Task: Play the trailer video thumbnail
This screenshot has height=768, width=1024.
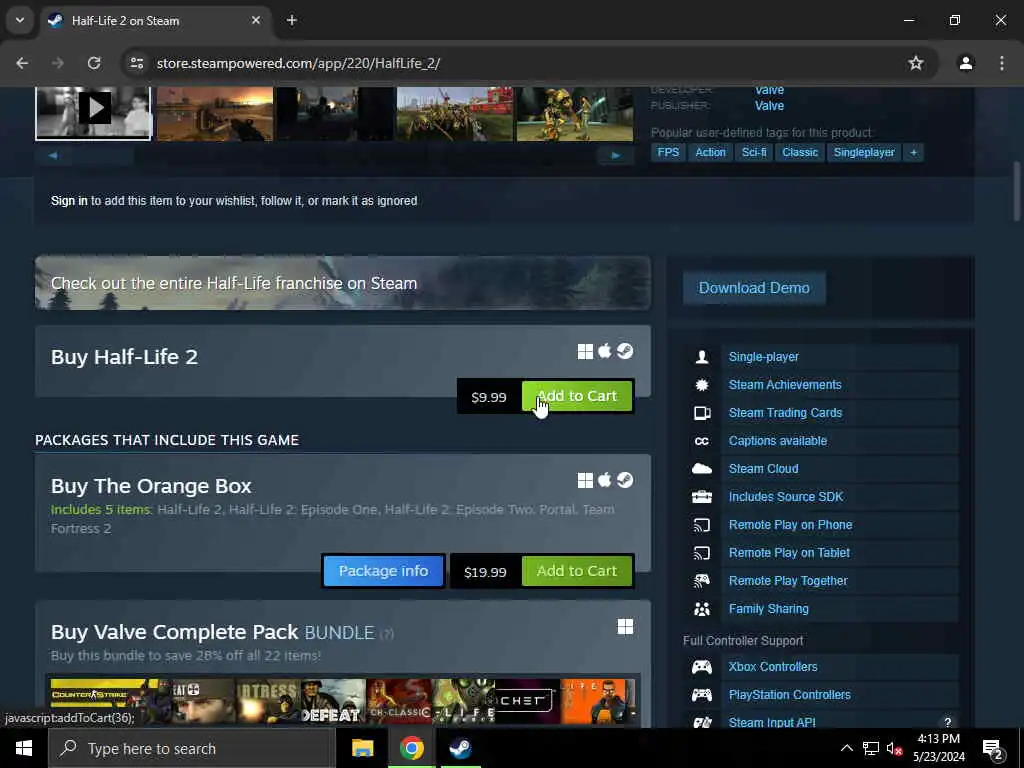Action: [x=93, y=113]
